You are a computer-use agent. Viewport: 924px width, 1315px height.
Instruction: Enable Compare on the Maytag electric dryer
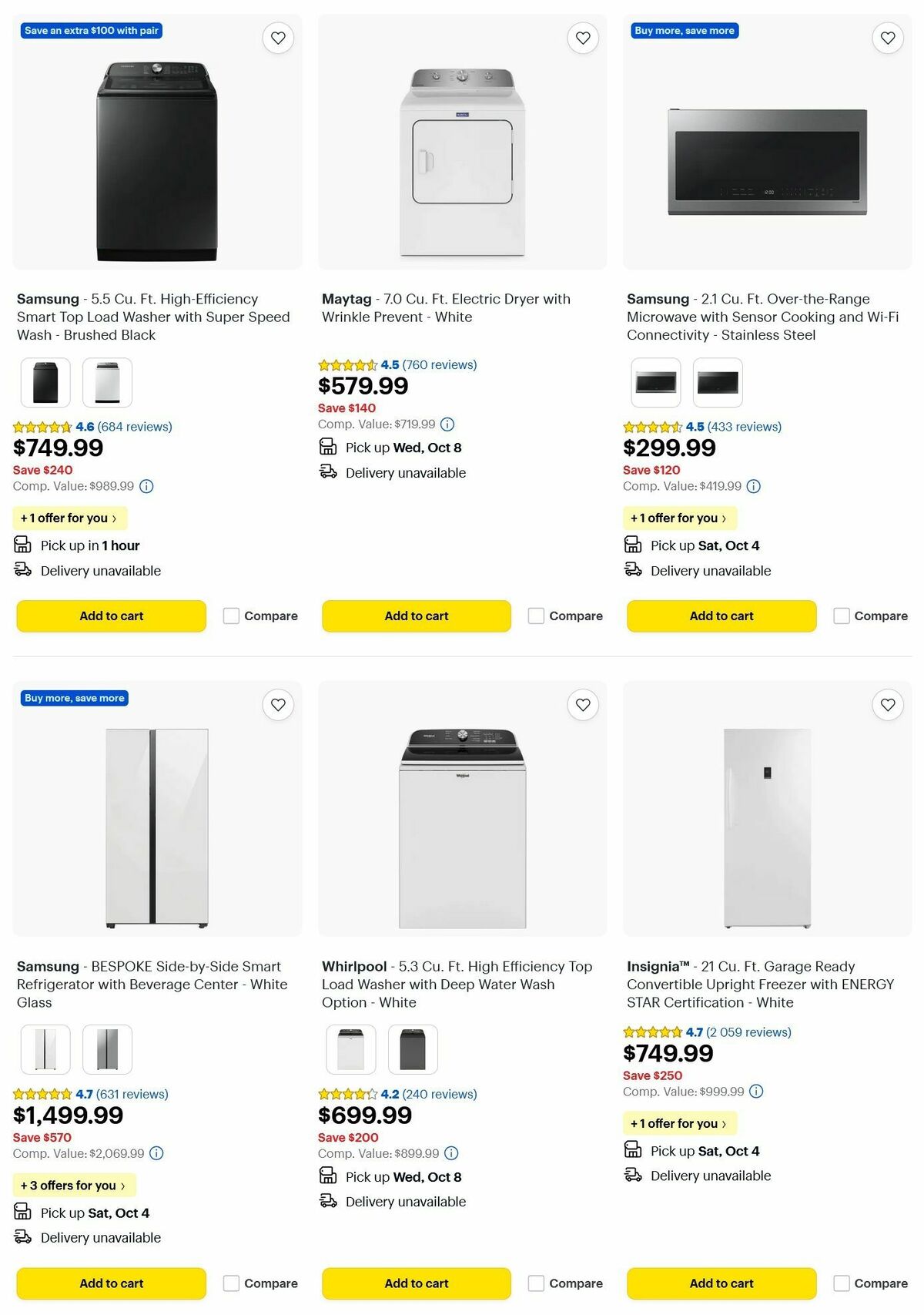(x=536, y=616)
